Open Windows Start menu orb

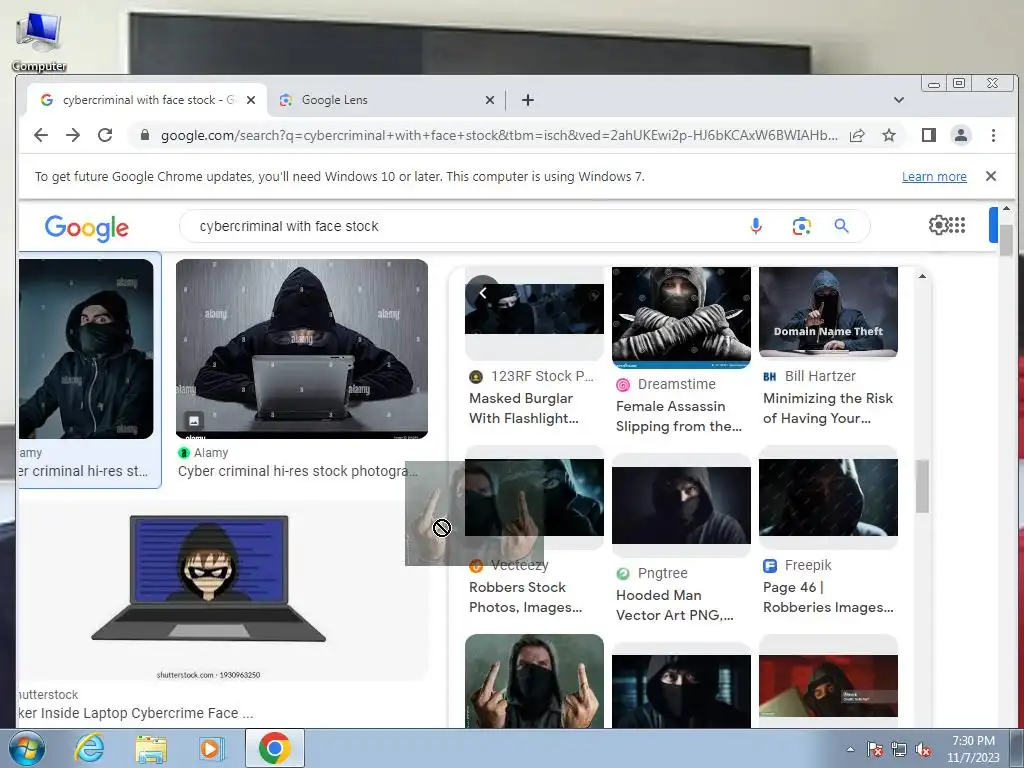(x=27, y=748)
